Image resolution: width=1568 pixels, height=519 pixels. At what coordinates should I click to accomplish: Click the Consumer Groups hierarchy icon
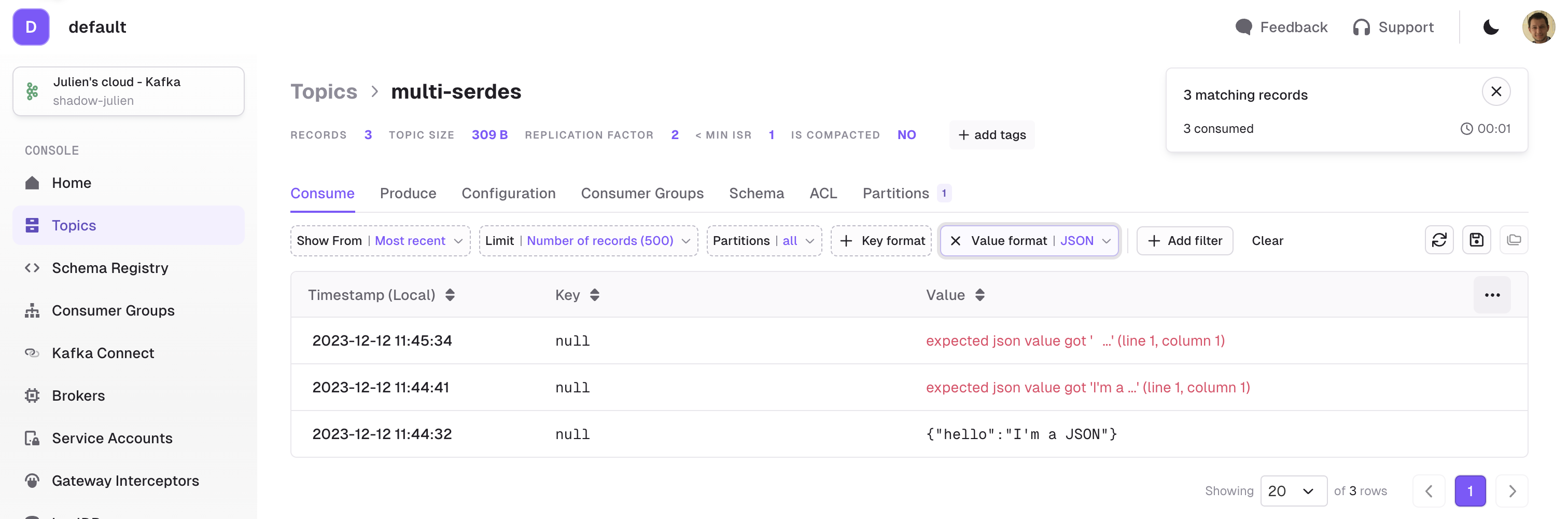[x=32, y=311]
